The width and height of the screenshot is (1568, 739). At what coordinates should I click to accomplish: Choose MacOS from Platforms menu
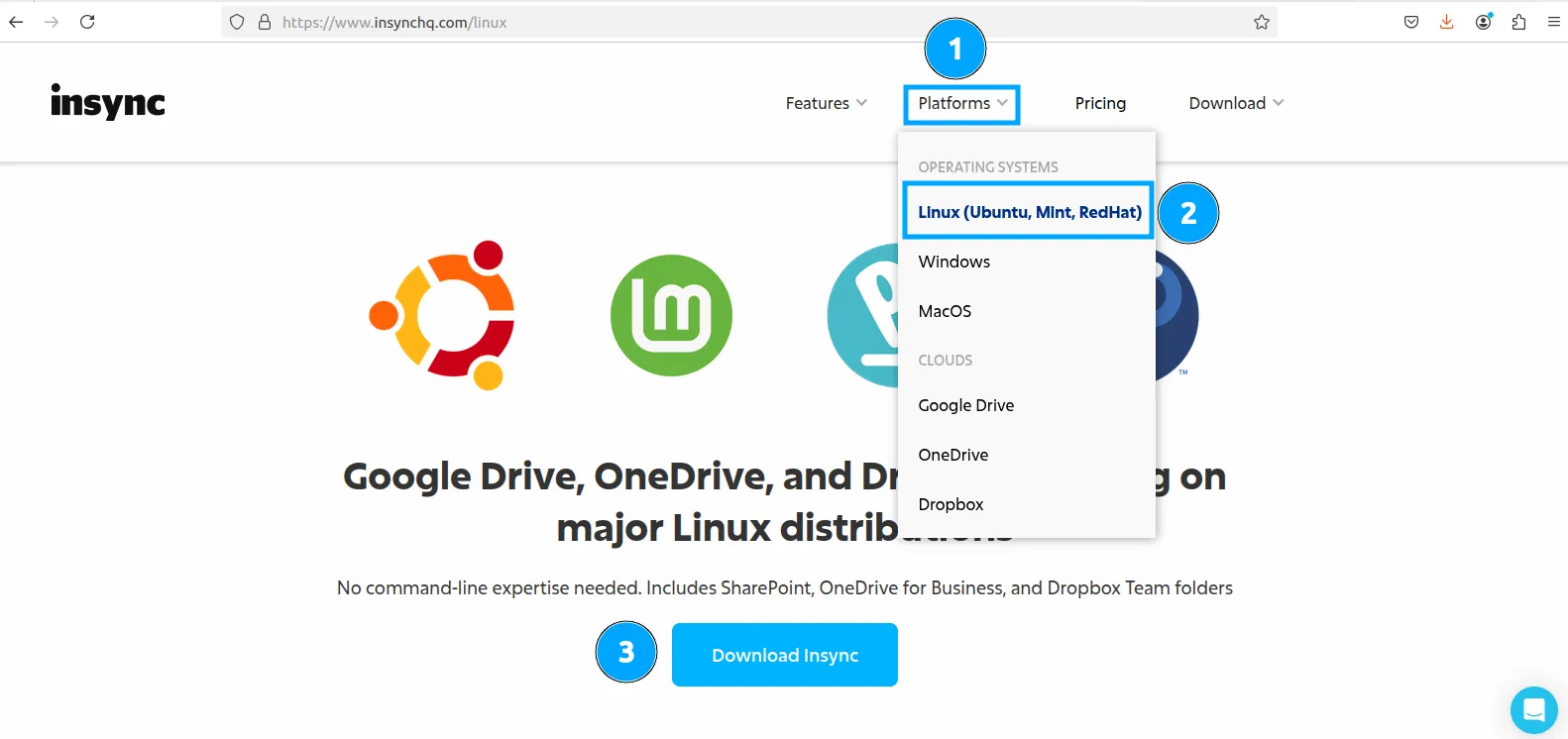(945, 311)
